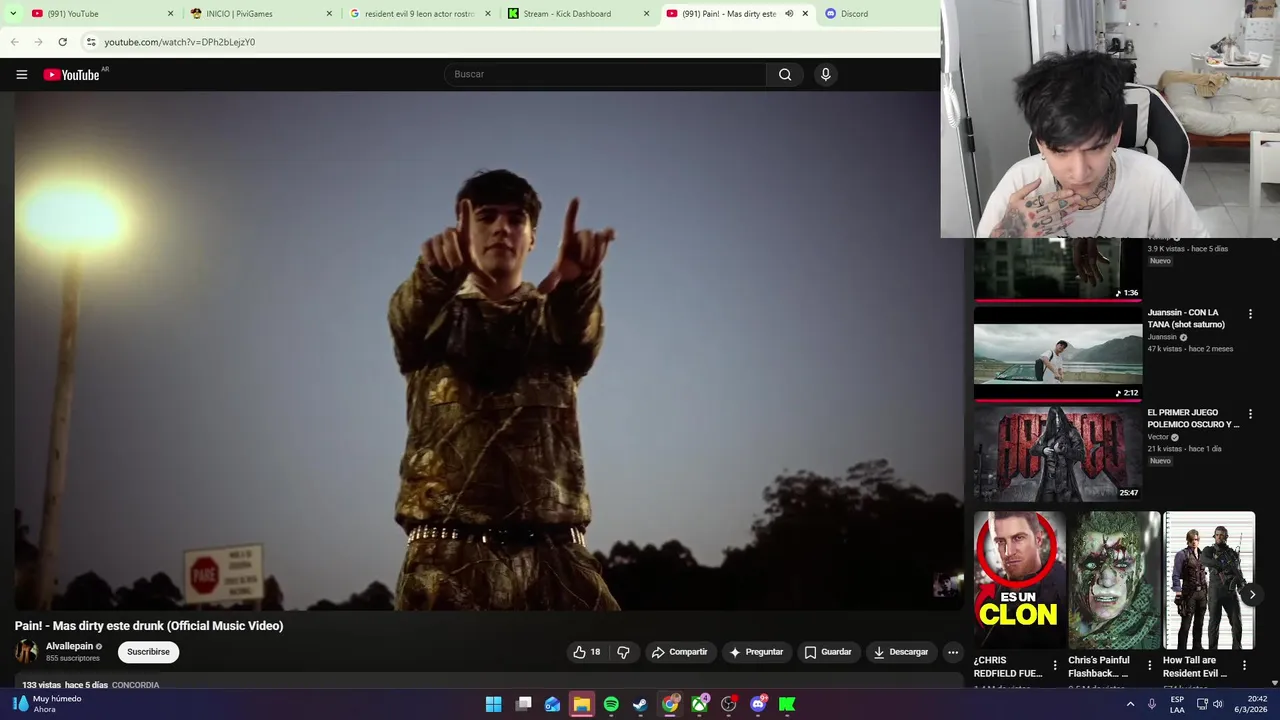
Task: Save video with Guardar button
Action: [828, 652]
